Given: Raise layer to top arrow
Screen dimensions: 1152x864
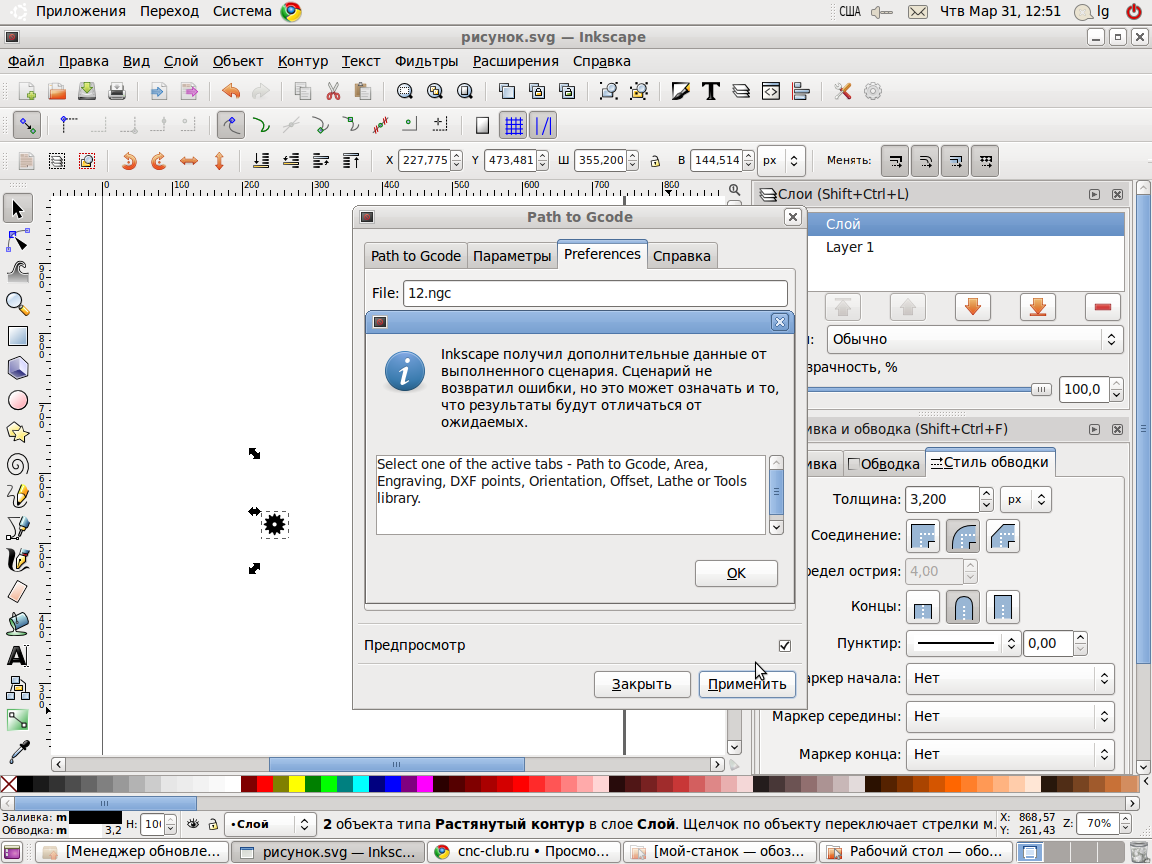Looking at the screenshot, I should click(x=843, y=307).
